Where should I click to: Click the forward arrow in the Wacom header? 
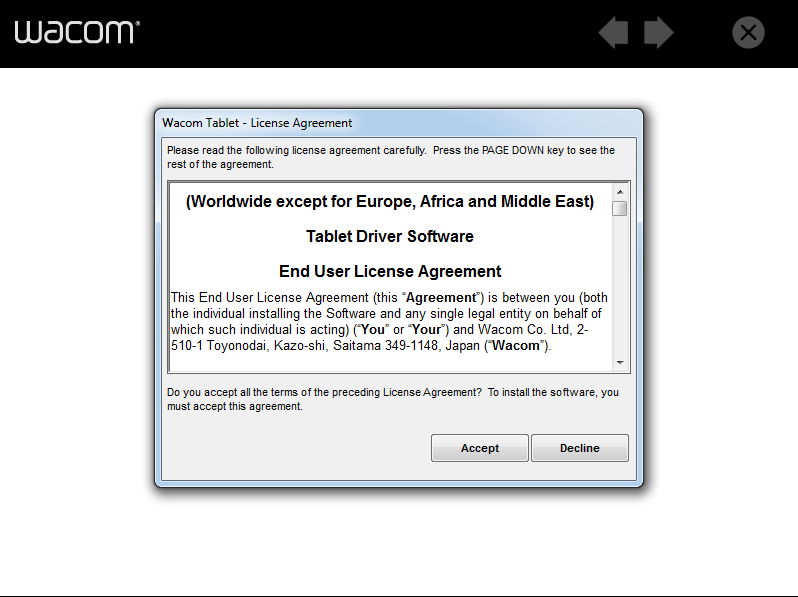(x=659, y=32)
